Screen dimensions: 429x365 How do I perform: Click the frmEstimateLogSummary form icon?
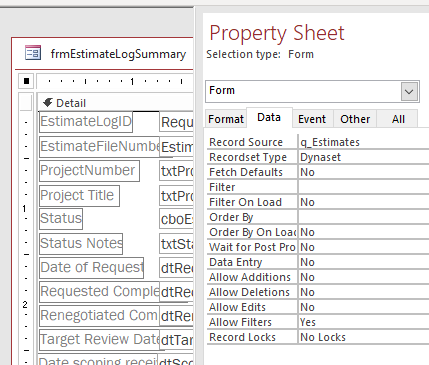33,53
